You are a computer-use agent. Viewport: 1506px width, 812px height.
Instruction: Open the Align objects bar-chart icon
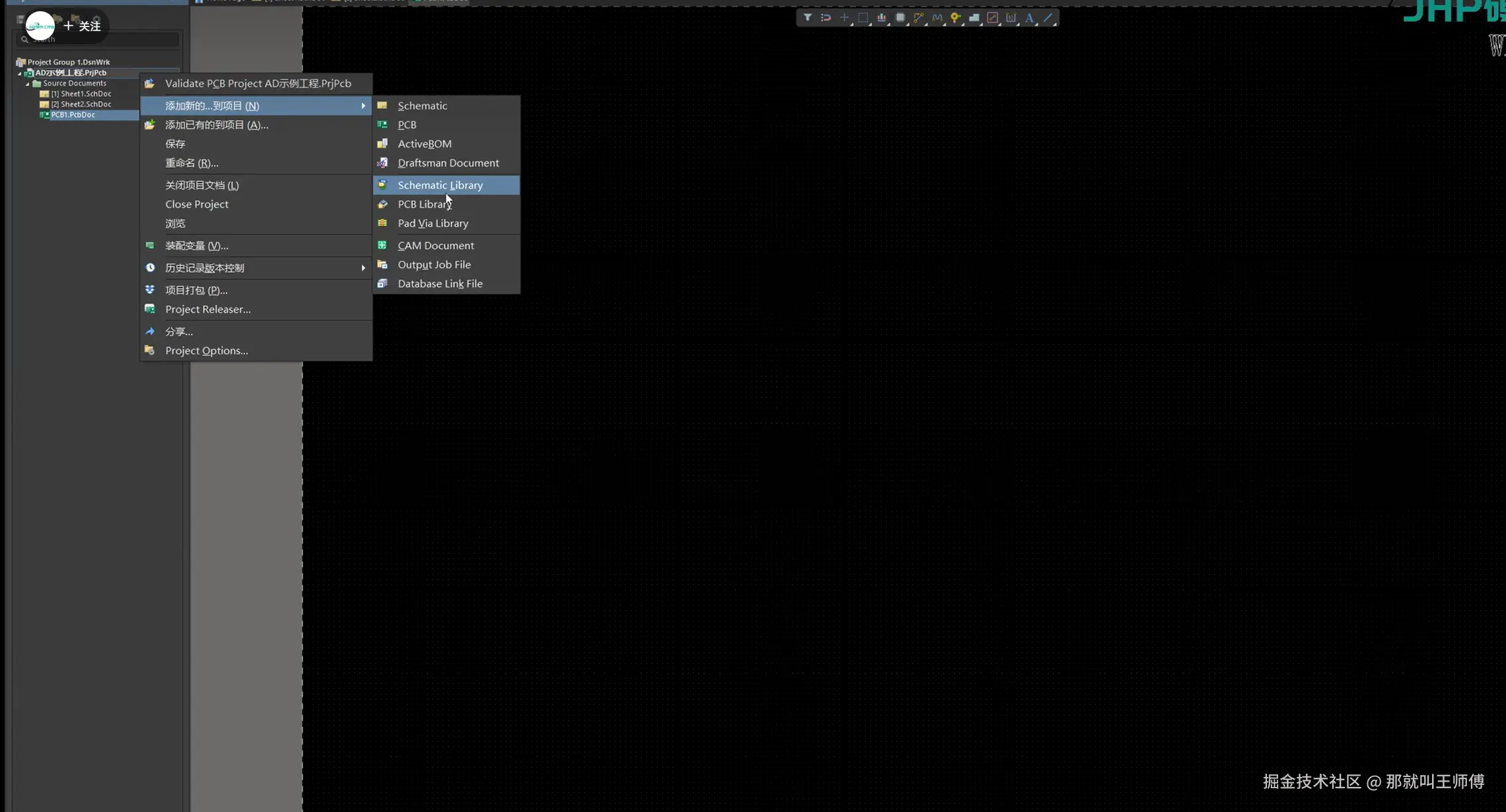coord(881,18)
